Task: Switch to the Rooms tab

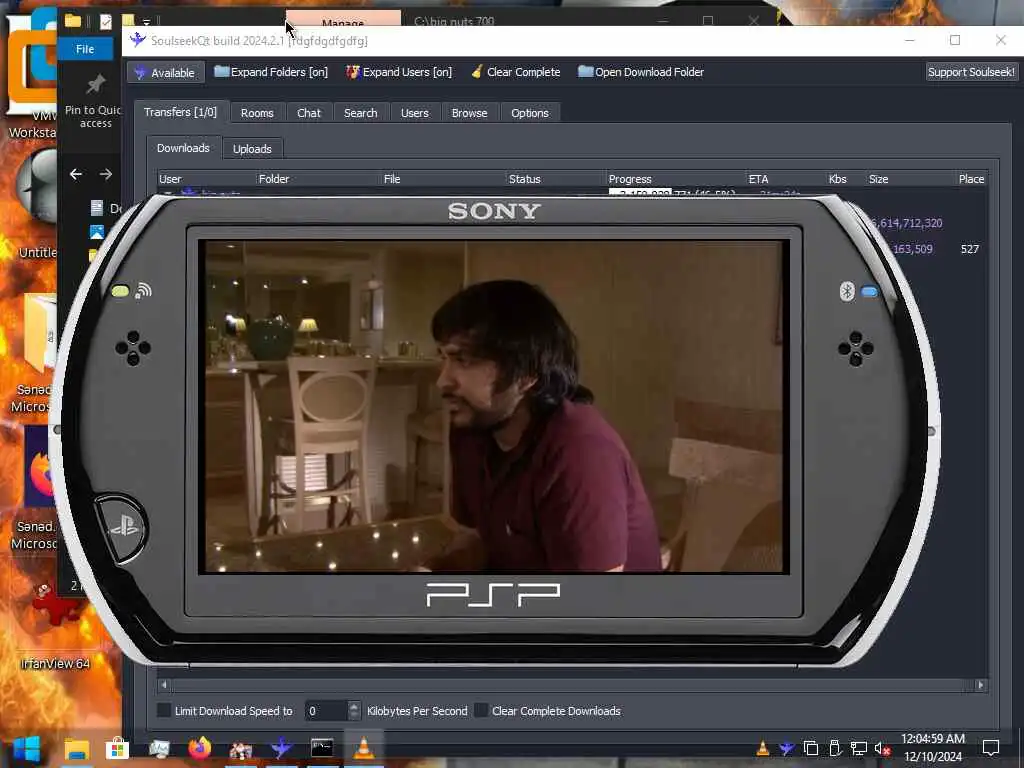Action: tap(257, 113)
